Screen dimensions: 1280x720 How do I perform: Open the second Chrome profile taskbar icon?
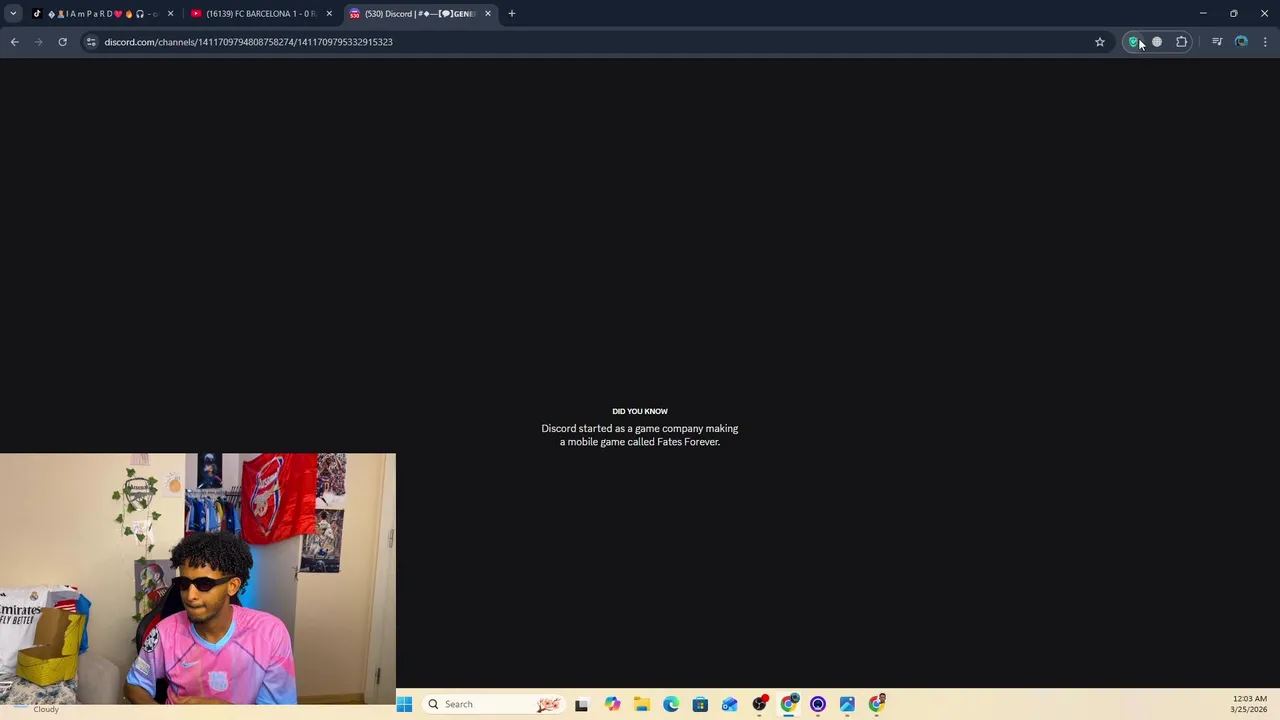click(877, 704)
